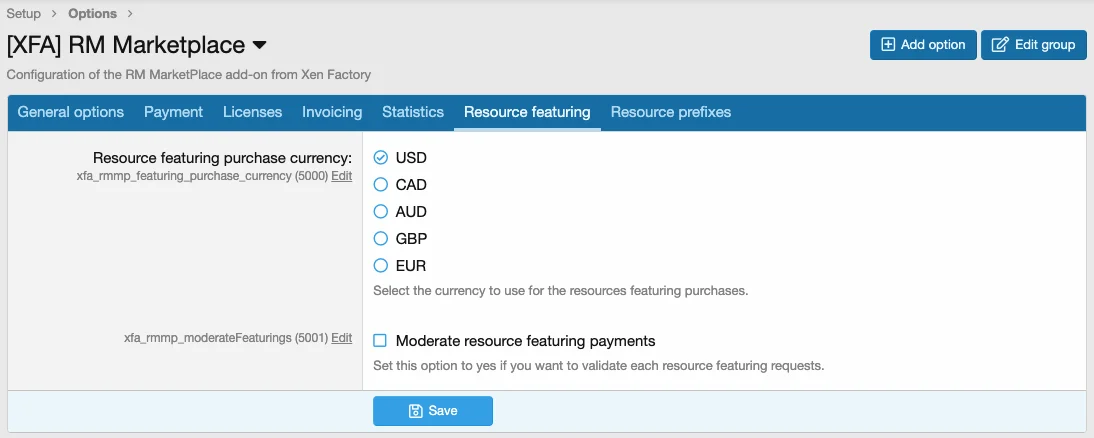Select EUR as purchase currency
1094x438 pixels.
[x=380, y=266]
